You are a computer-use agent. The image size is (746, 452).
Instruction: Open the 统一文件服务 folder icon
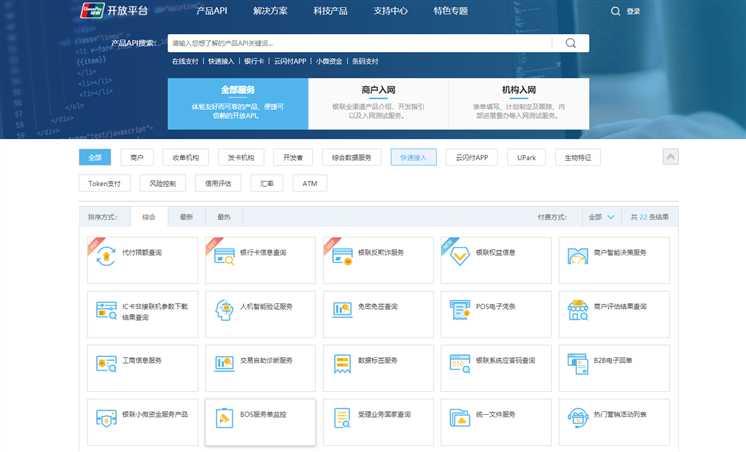(x=460, y=418)
